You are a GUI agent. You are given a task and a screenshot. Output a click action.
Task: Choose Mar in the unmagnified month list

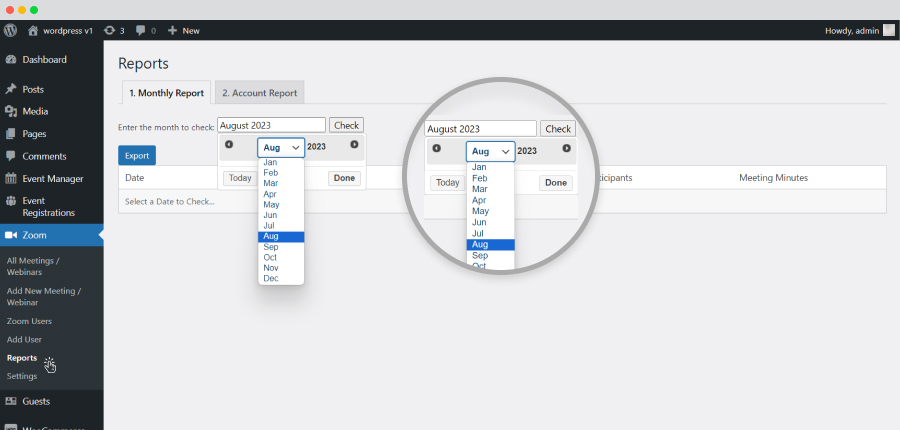pos(281,183)
